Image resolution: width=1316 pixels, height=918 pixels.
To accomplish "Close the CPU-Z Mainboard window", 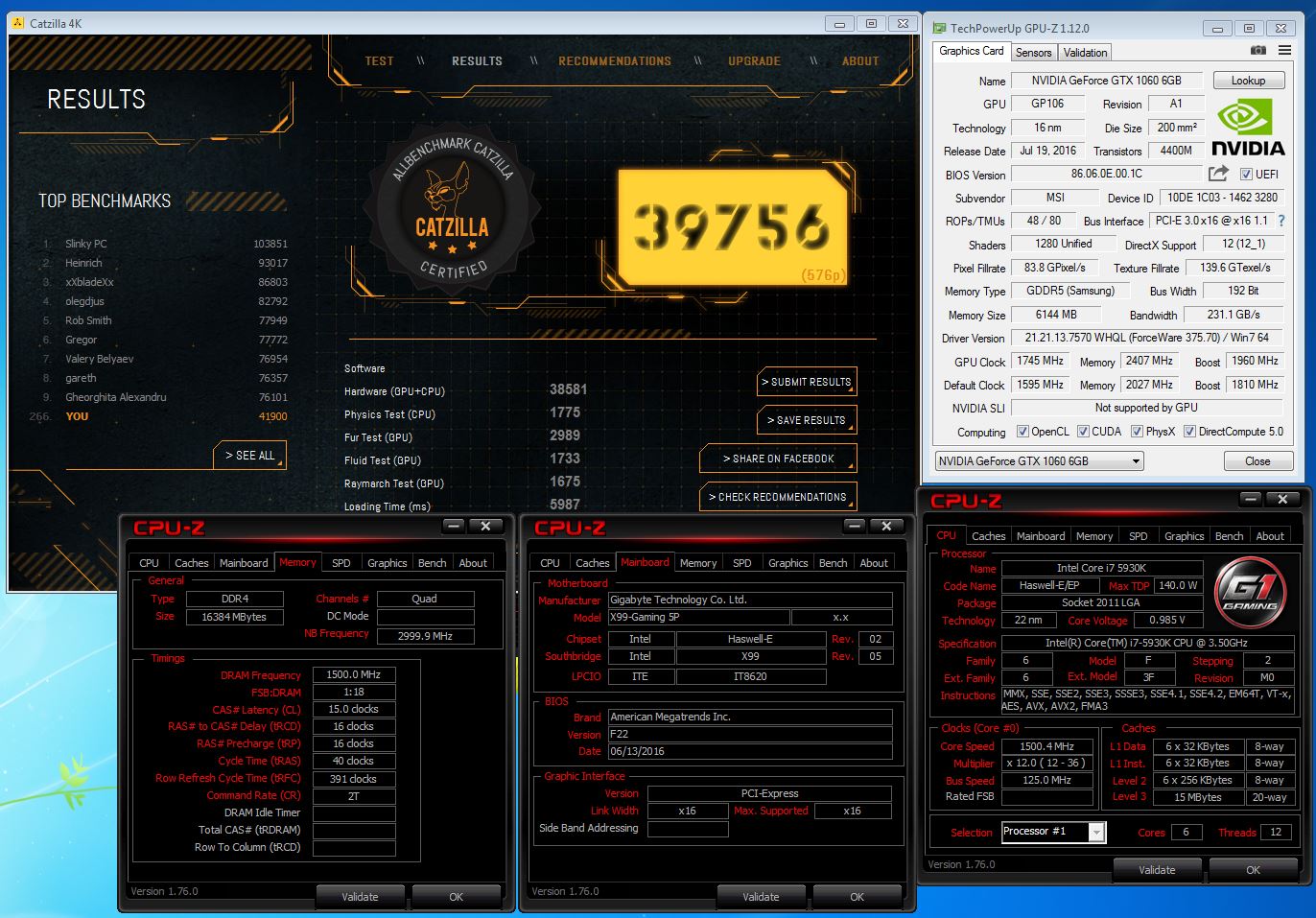I will click(886, 526).
